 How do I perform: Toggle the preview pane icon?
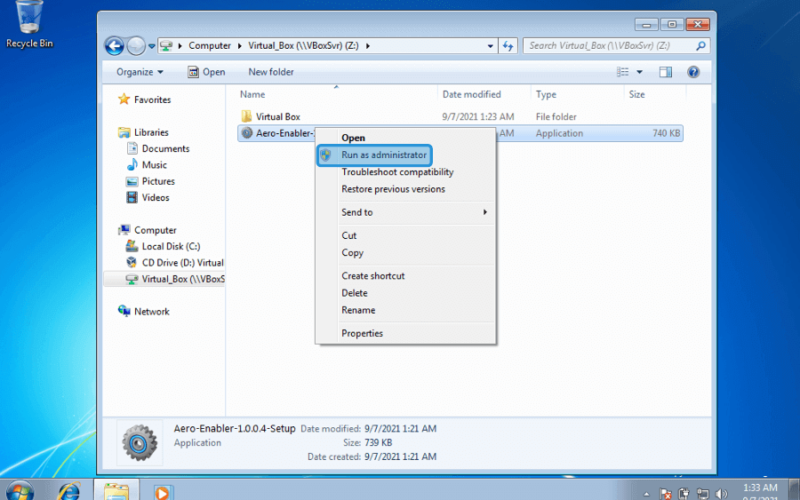point(665,72)
